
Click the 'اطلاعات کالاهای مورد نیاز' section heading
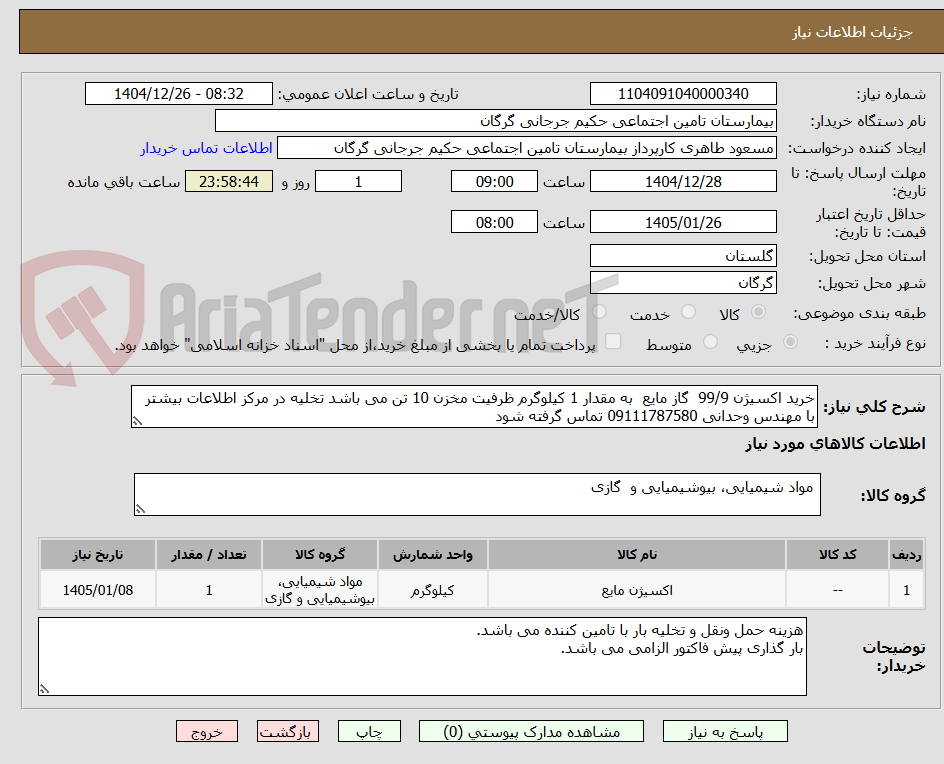pos(835,444)
